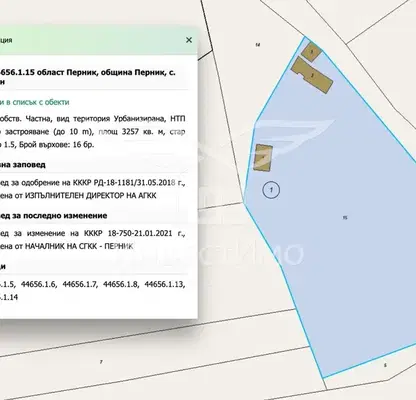Click the area value 3257 кв. м
The image size is (416, 400).
click(143, 132)
